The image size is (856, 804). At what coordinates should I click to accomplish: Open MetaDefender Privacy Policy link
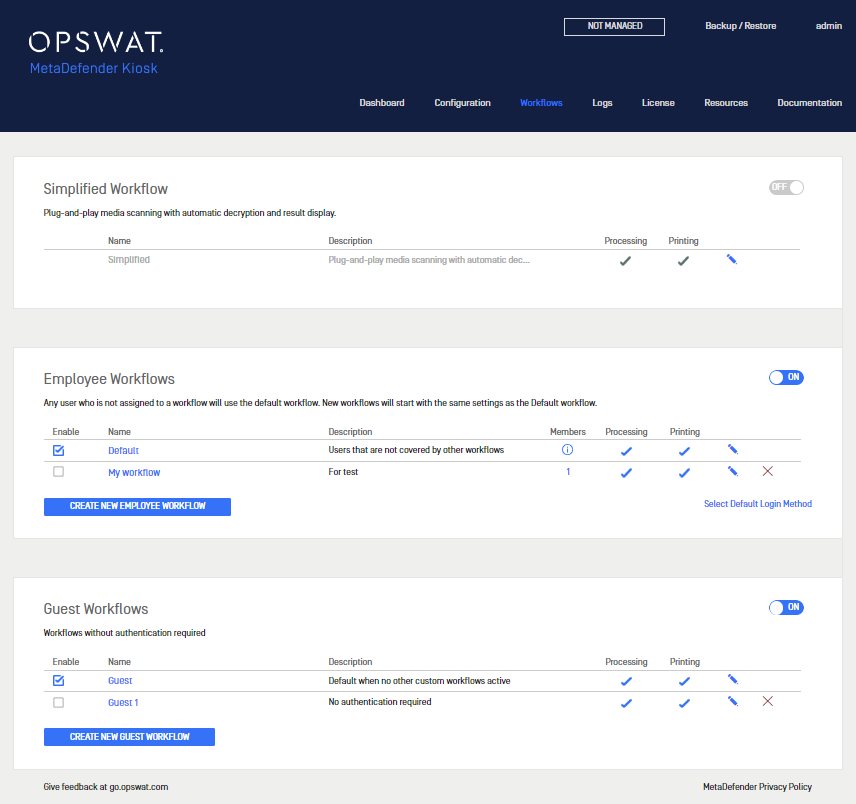coord(757,787)
